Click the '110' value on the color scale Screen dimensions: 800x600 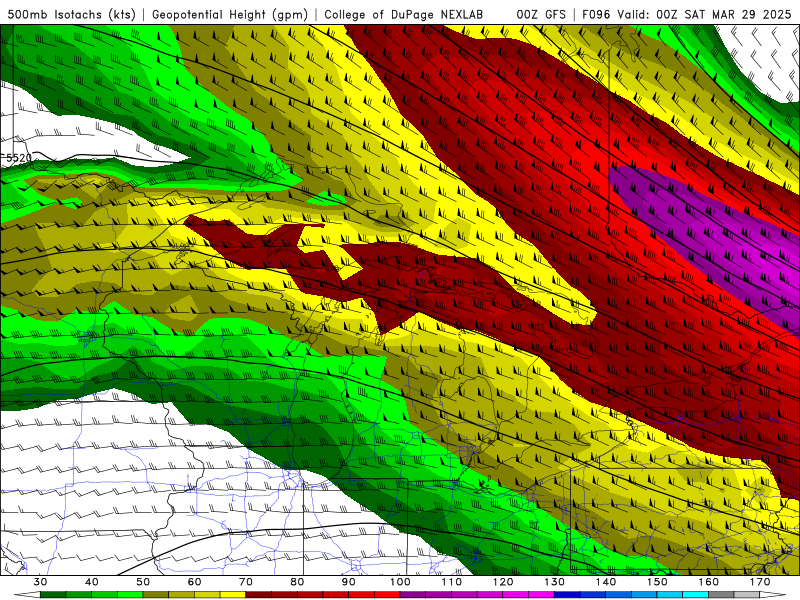pos(452,582)
